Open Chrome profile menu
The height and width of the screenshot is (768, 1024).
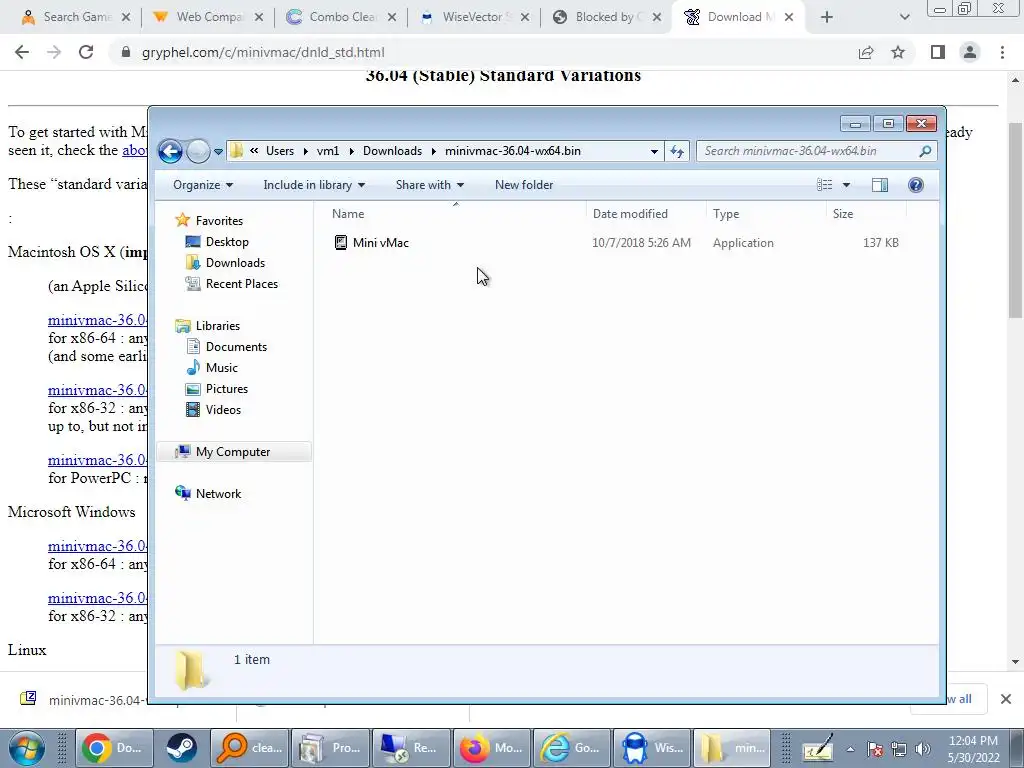coord(970,52)
